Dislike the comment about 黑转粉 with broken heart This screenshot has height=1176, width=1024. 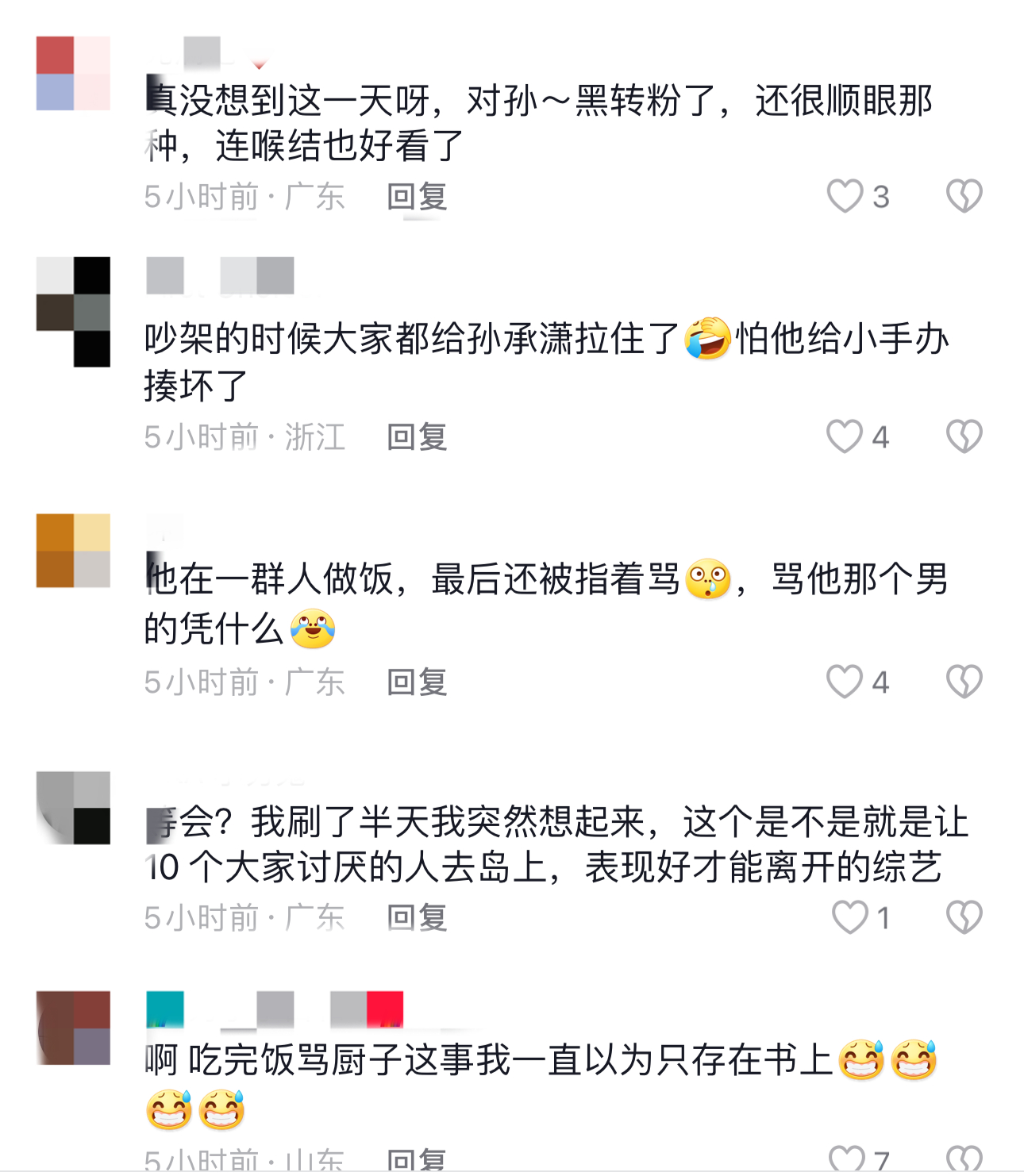click(x=964, y=196)
